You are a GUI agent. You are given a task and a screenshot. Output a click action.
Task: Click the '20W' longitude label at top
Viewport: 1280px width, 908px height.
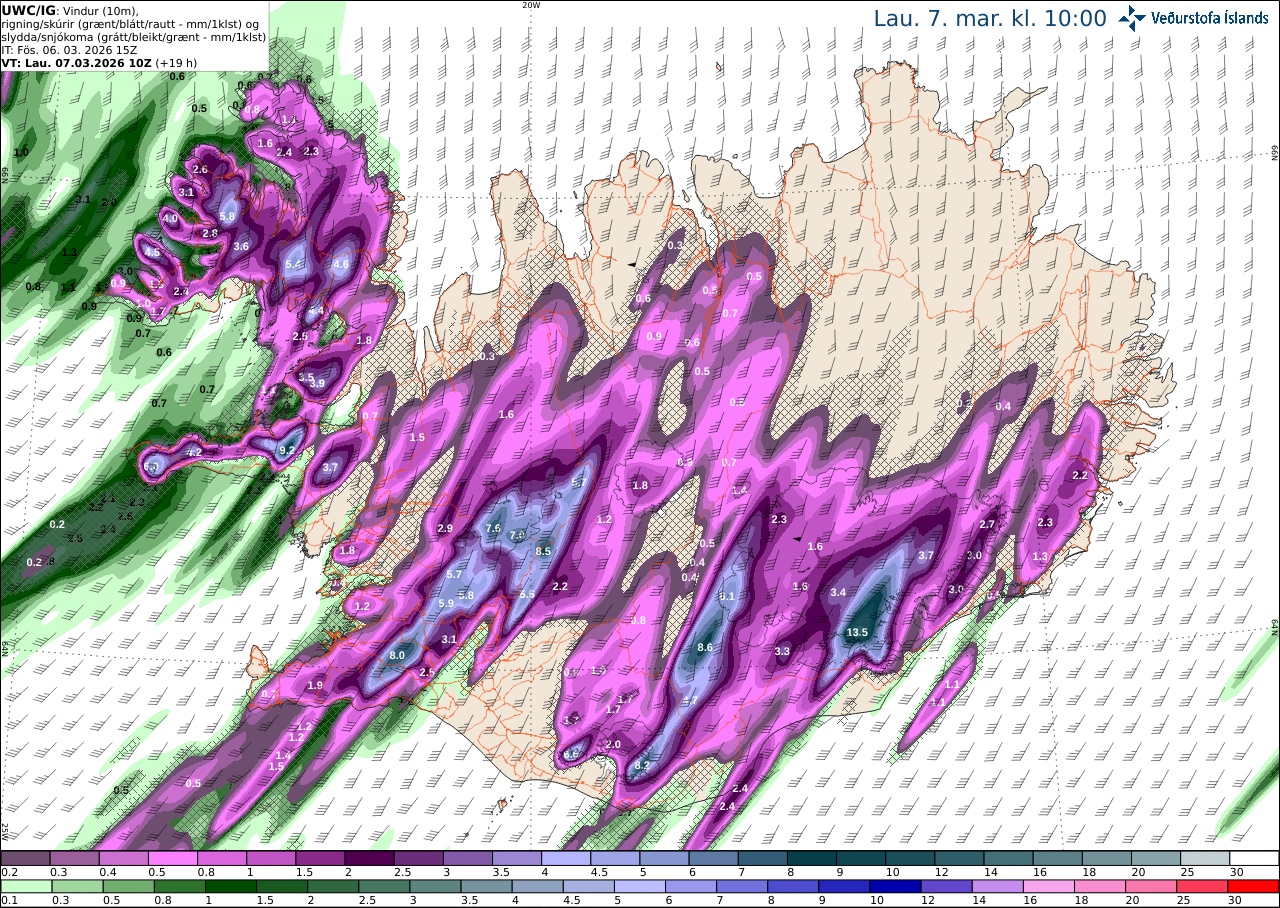(x=531, y=5)
